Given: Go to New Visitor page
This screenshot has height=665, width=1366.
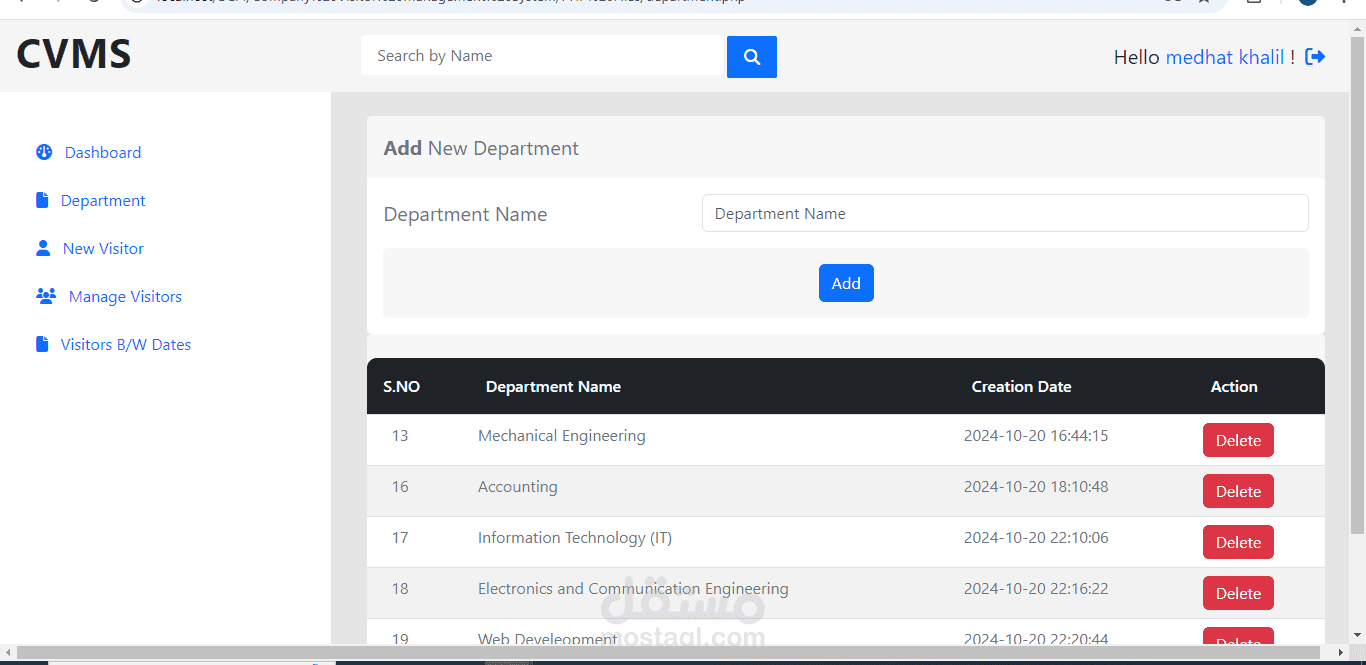Looking at the screenshot, I should [x=103, y=248].
